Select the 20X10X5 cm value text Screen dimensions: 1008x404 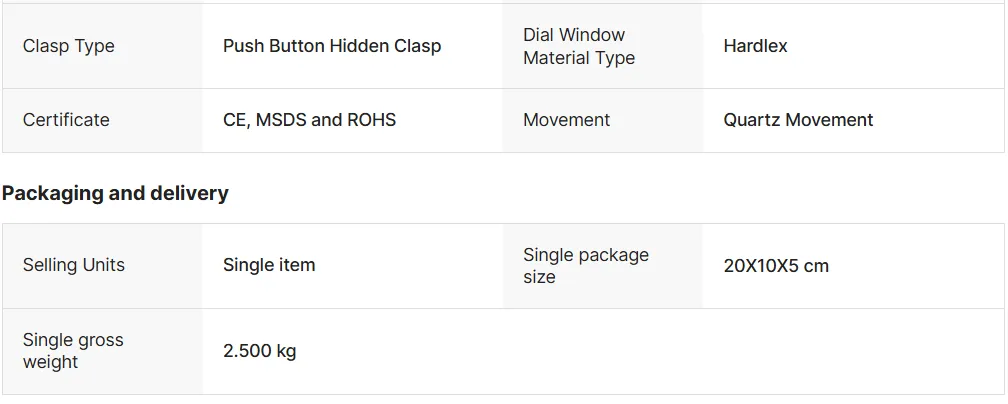tap(776, 266)
